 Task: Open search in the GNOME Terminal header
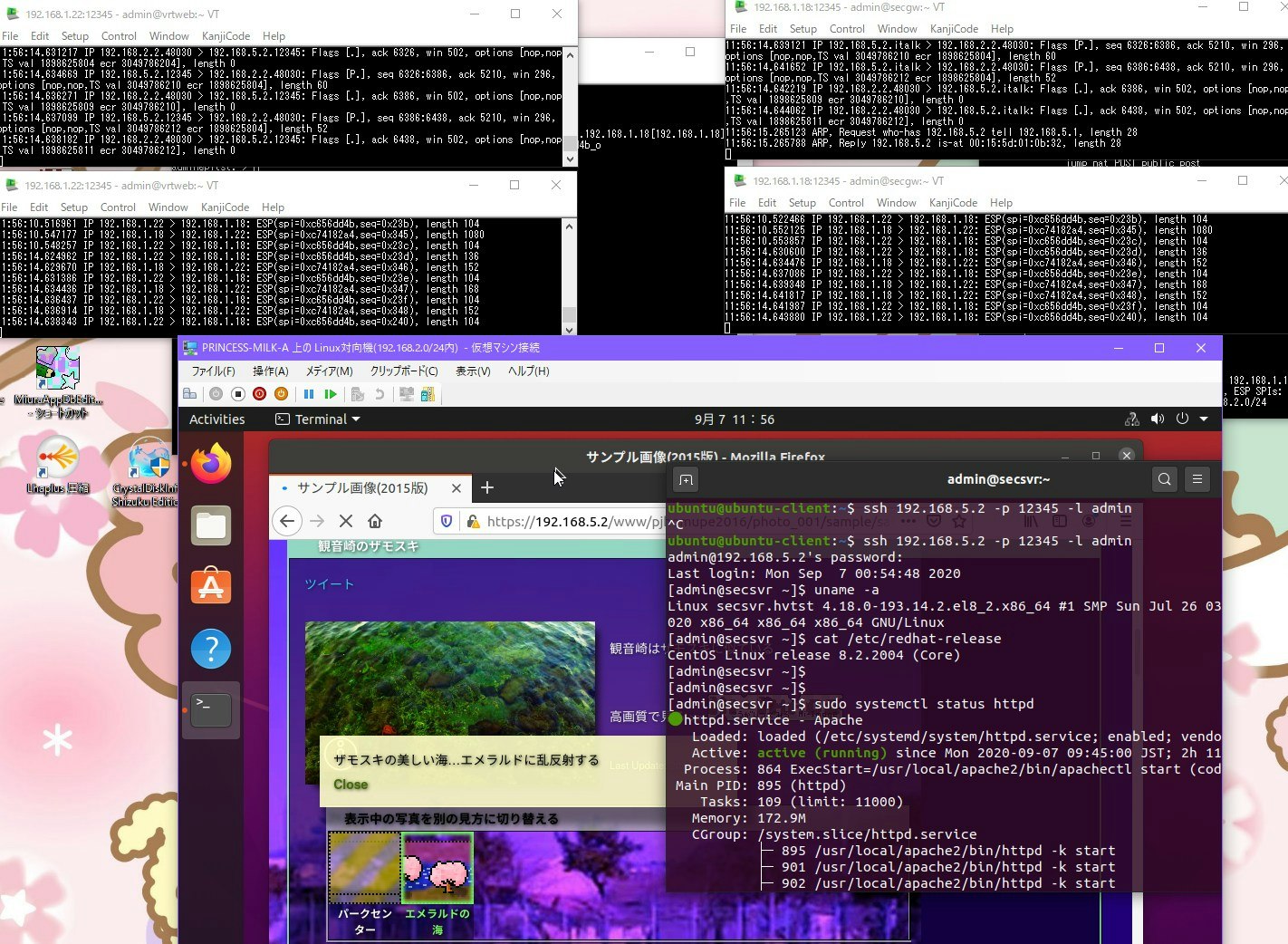pos(1165,479)
